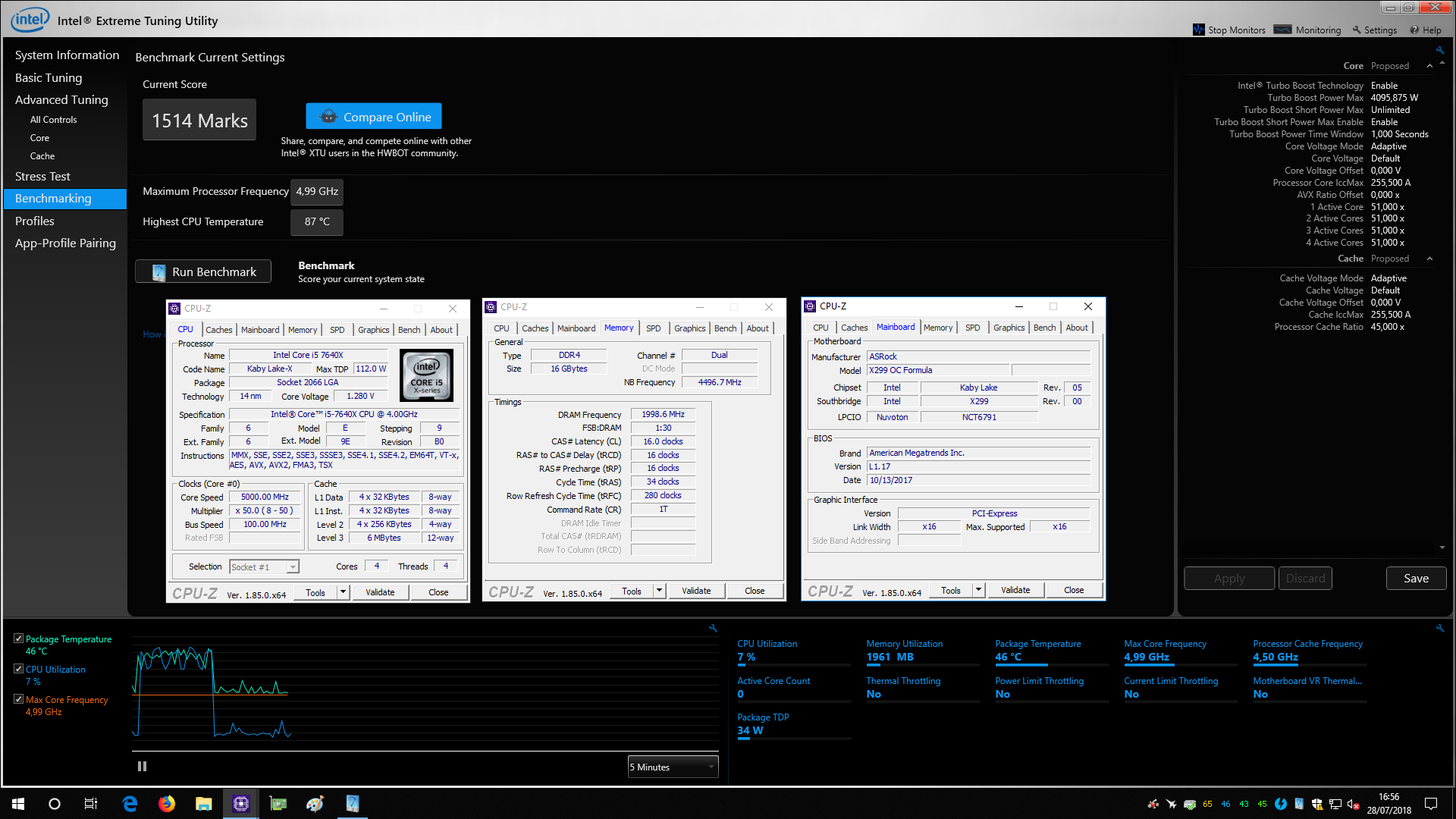The height and width of the screenshot is (819, 1456).
Task: Open Socket #1 selection dropdown
Action: (x=264, y=566)
